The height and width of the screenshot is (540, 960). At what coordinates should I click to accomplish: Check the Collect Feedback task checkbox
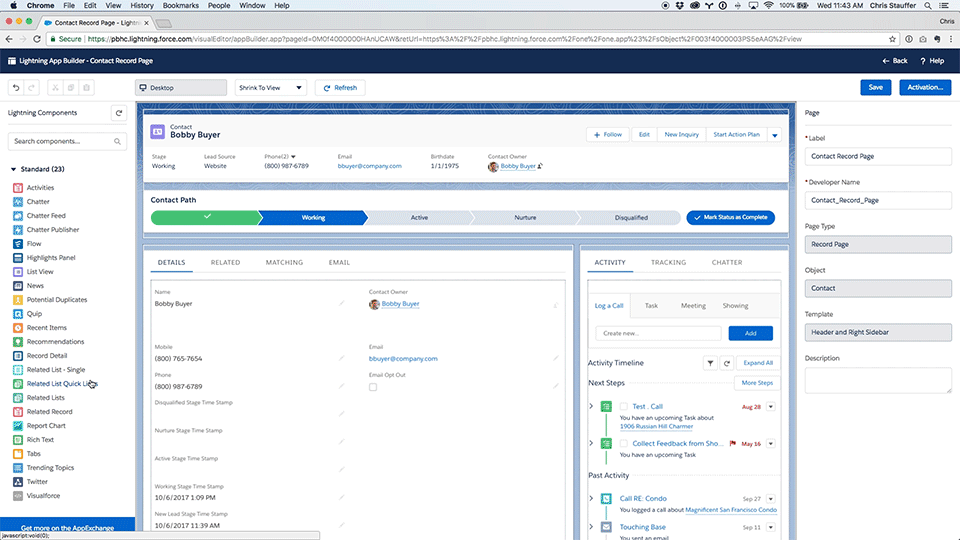624,444
